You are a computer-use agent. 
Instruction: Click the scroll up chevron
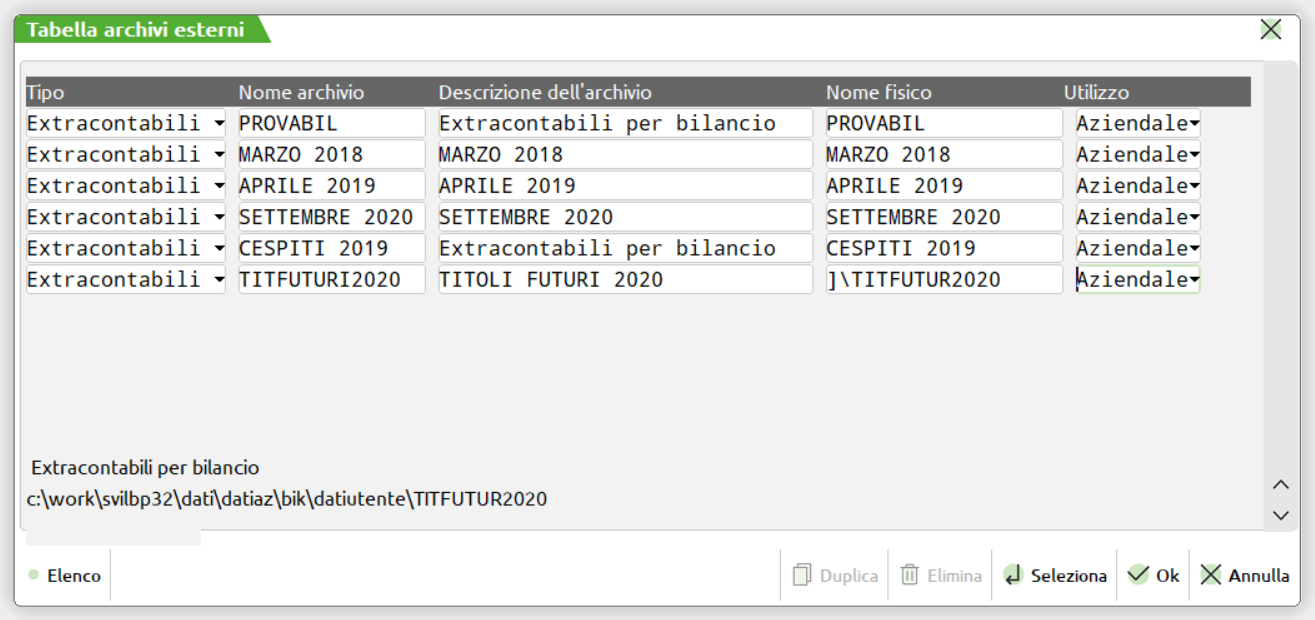click(x=1280, y=485)
